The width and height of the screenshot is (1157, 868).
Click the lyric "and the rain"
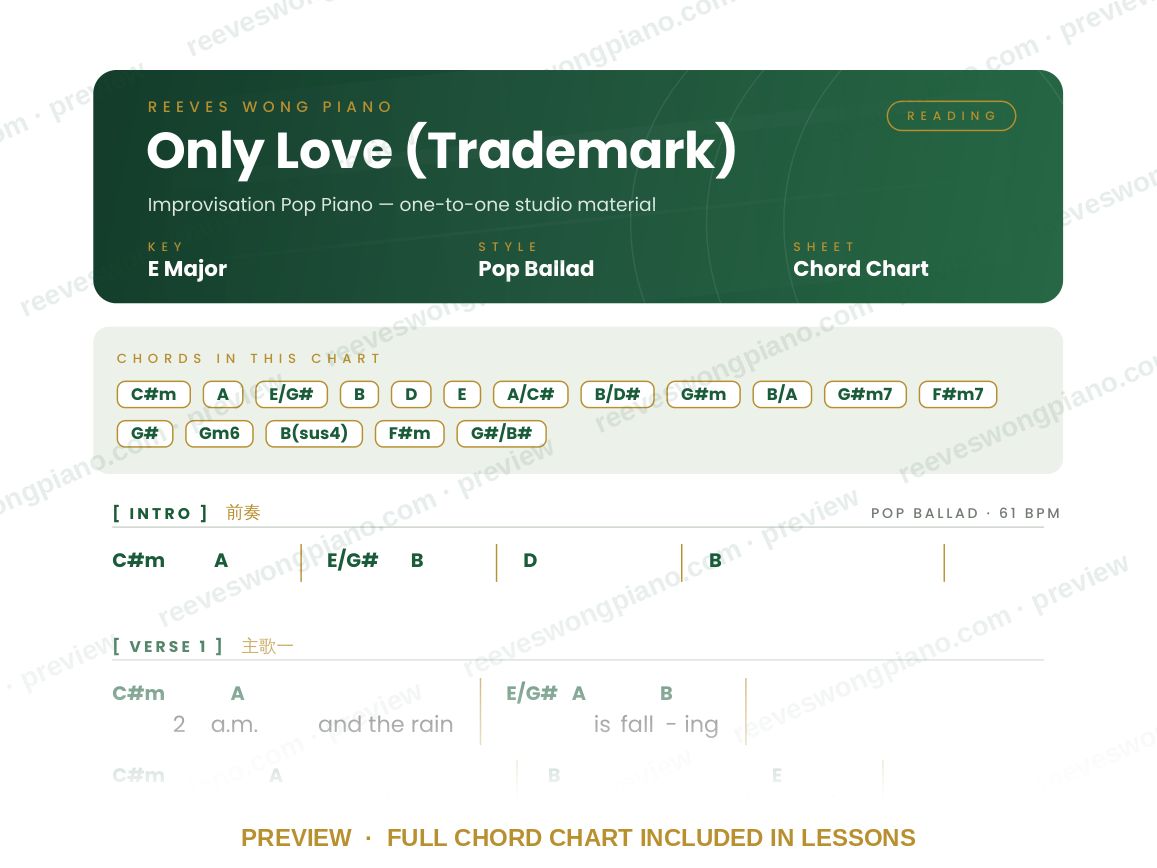pos(385,725)
